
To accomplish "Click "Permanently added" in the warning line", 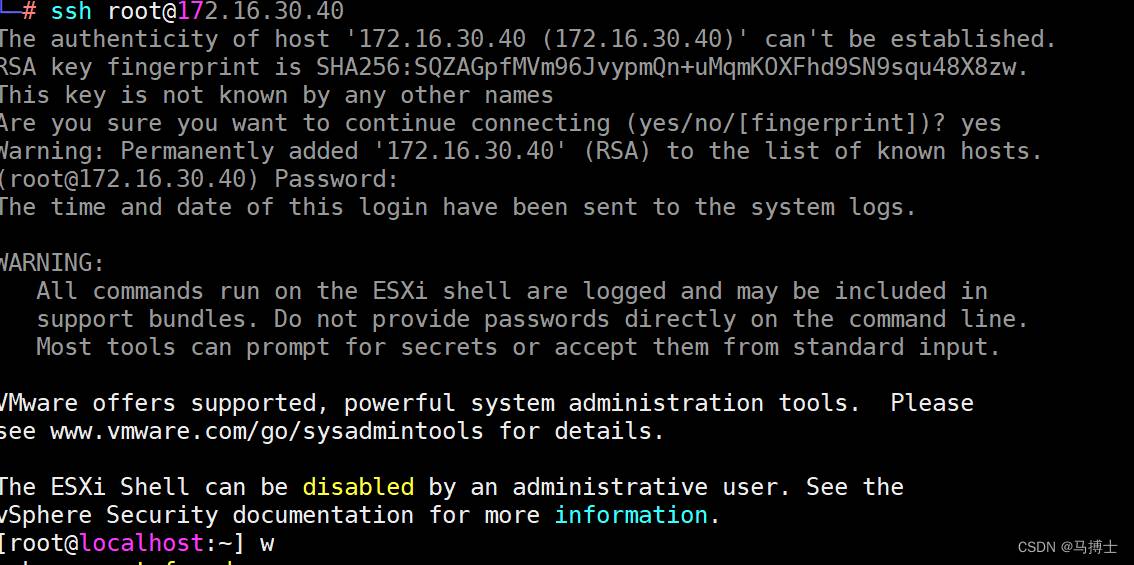I will (196, 152).
